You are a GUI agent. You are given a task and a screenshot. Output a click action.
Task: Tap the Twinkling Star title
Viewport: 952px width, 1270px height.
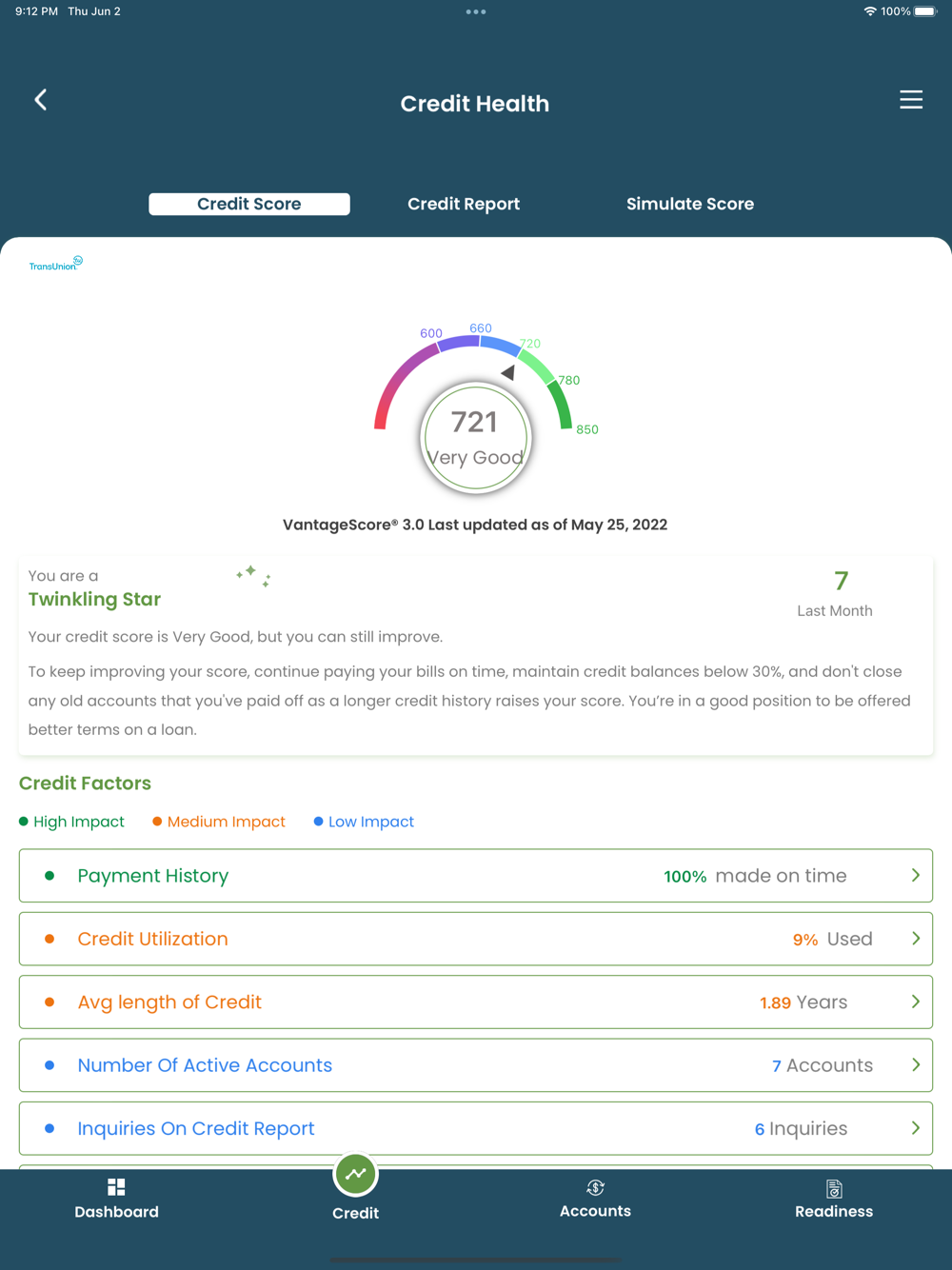[94, 599]
